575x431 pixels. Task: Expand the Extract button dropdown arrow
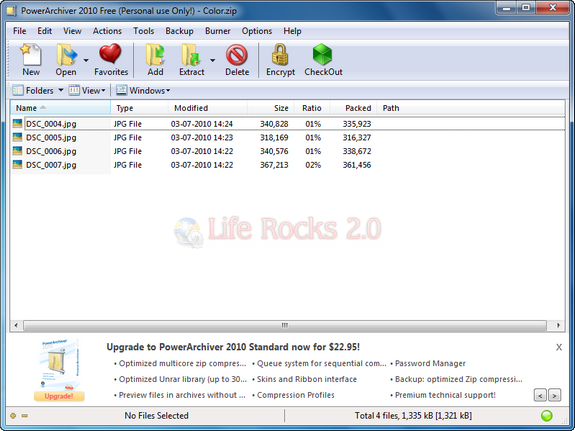click(212, 60)
